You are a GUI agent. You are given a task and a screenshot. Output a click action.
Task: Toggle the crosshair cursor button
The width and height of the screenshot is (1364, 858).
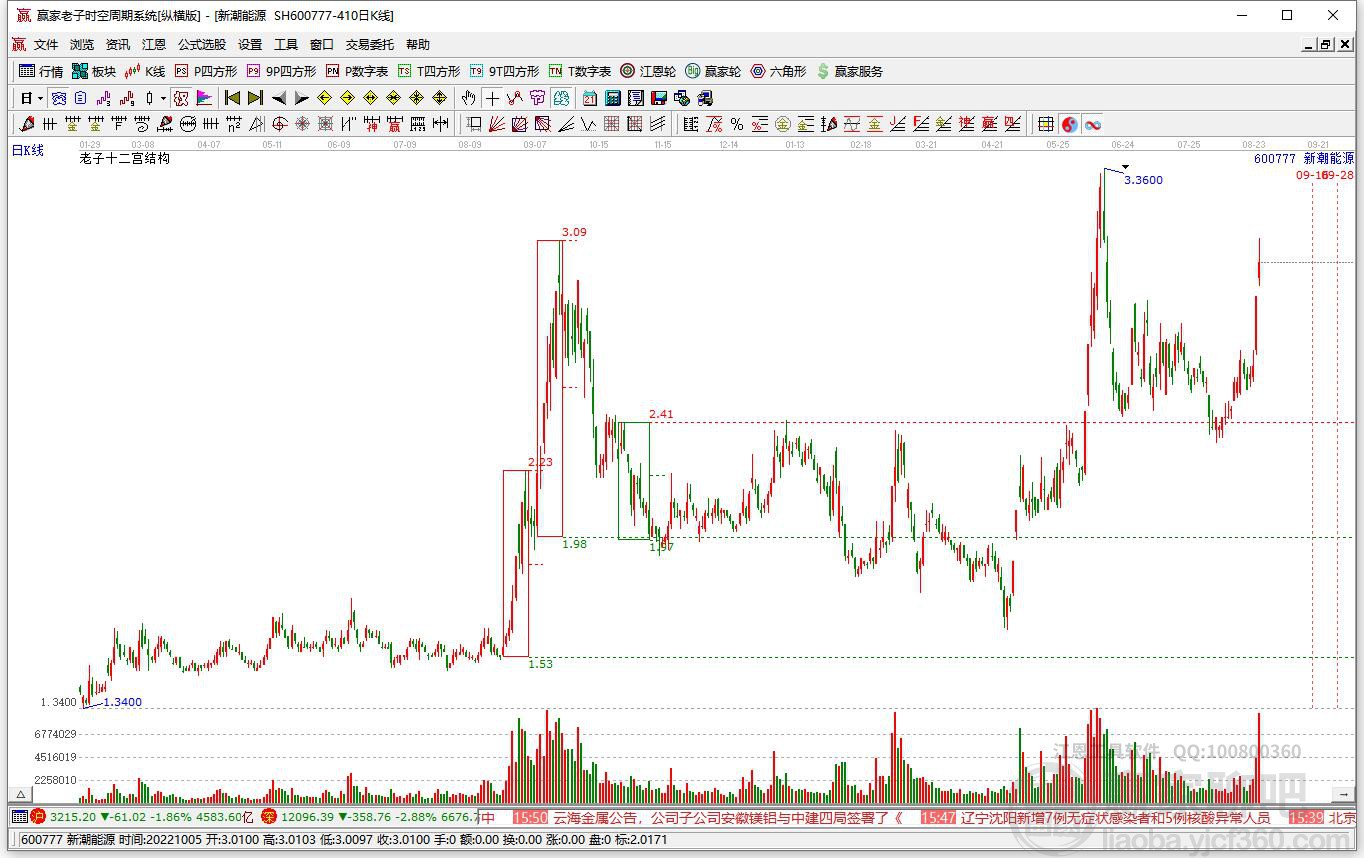click(492, 98)
